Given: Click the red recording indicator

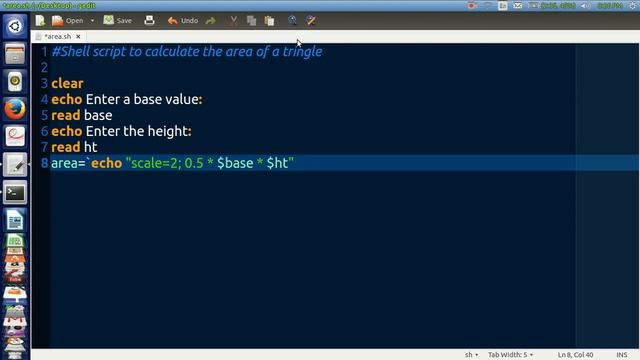Looking at the screenshot, I should [472, 6].
